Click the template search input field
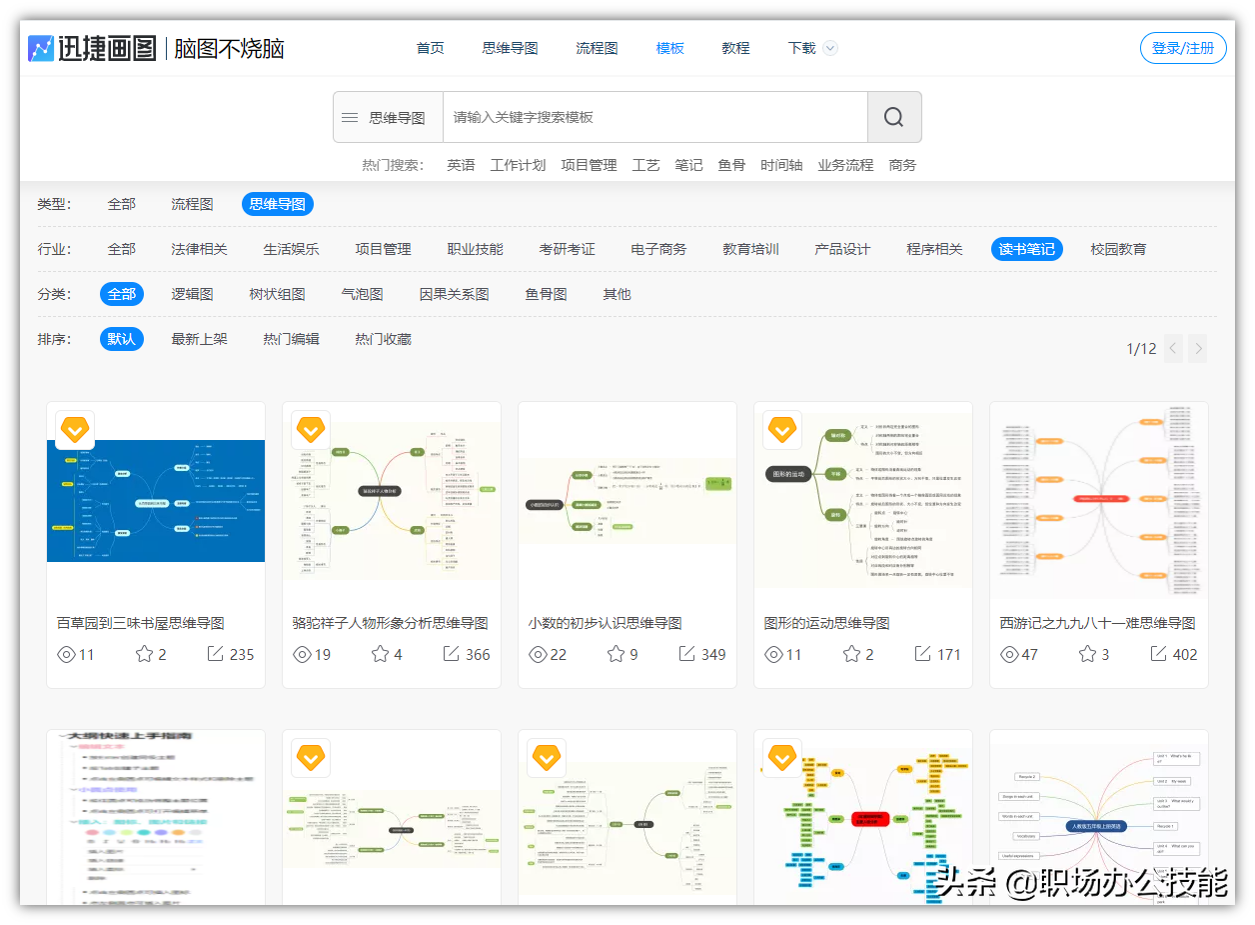Screen dimensions: 1255x925 [x=650, y=117]
